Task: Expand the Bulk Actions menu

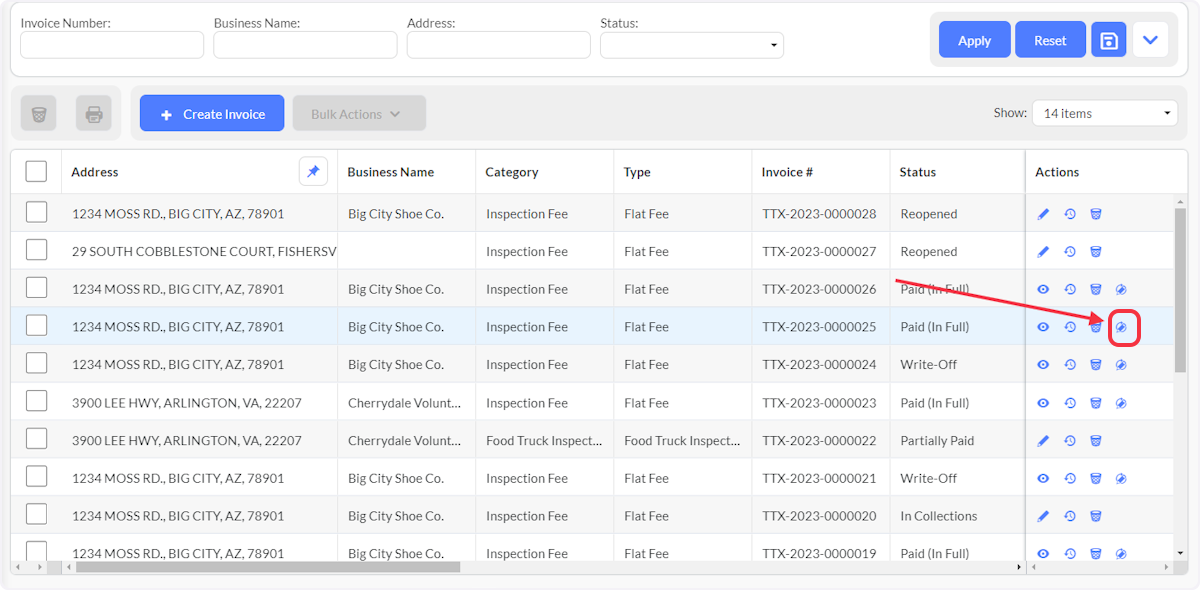Action: (x=359, y=114)
